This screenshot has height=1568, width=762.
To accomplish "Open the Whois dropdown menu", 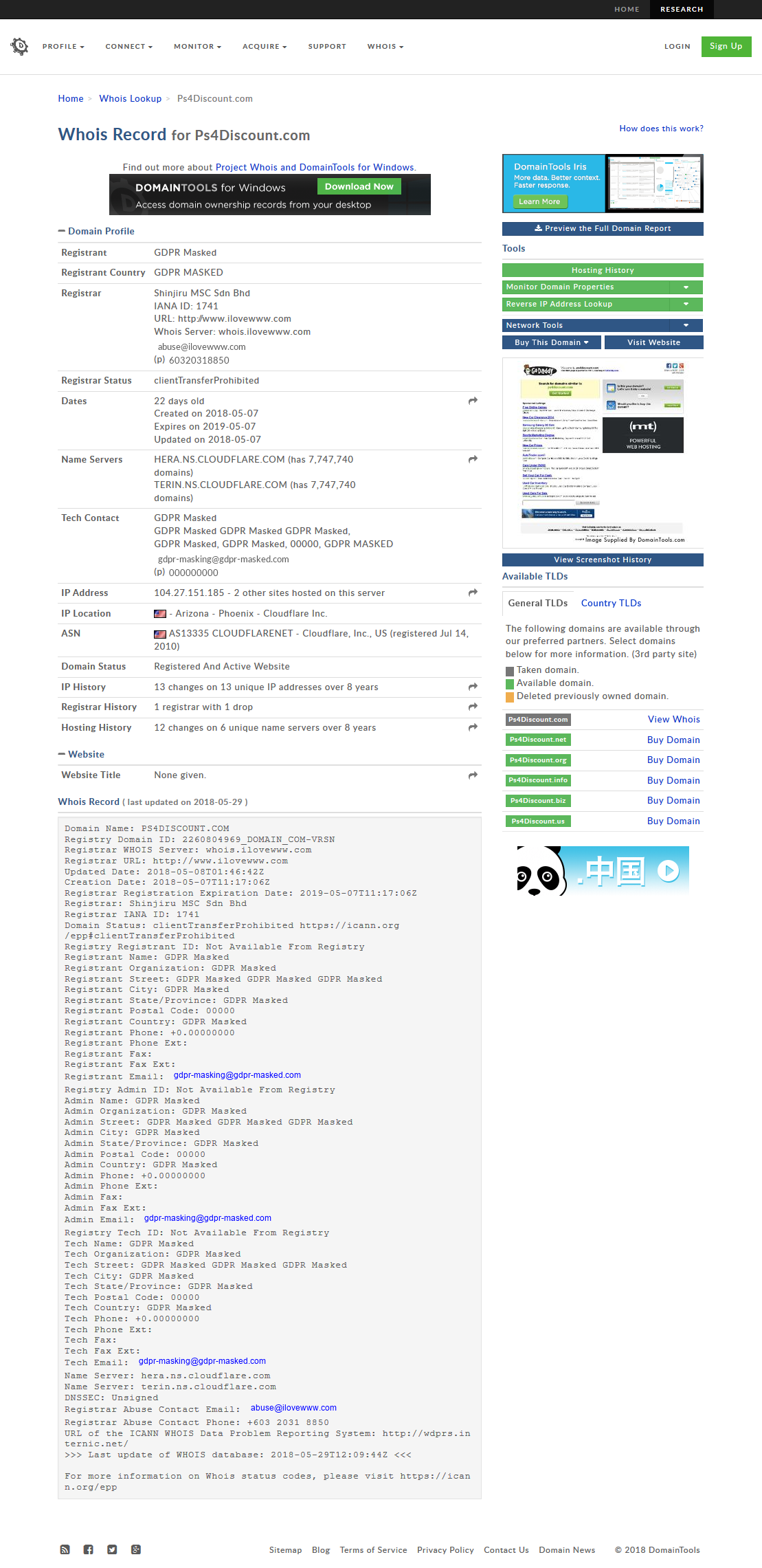I will point(385,47).
